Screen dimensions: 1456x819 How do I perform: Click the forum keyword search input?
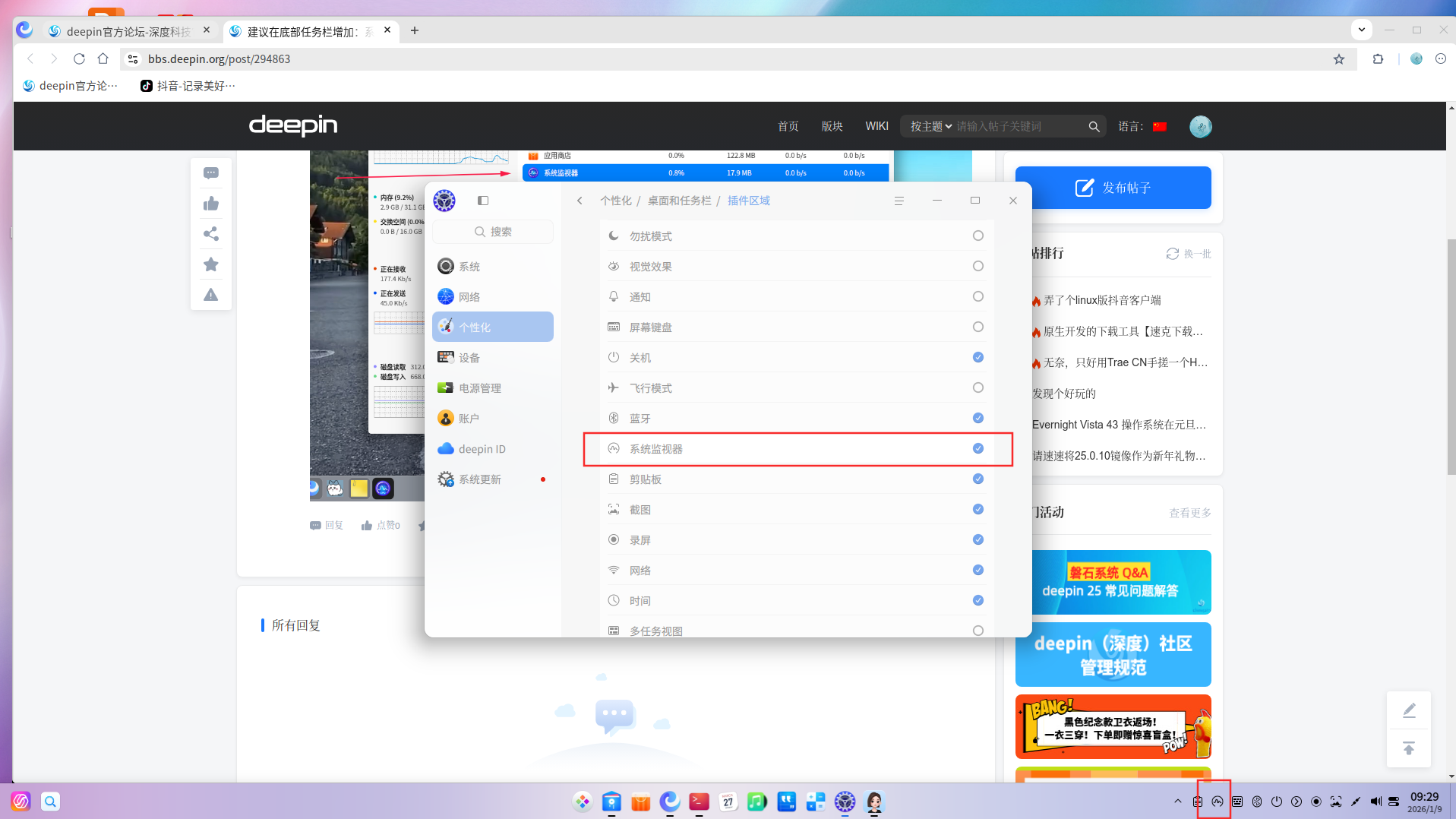coord(1019,127)
